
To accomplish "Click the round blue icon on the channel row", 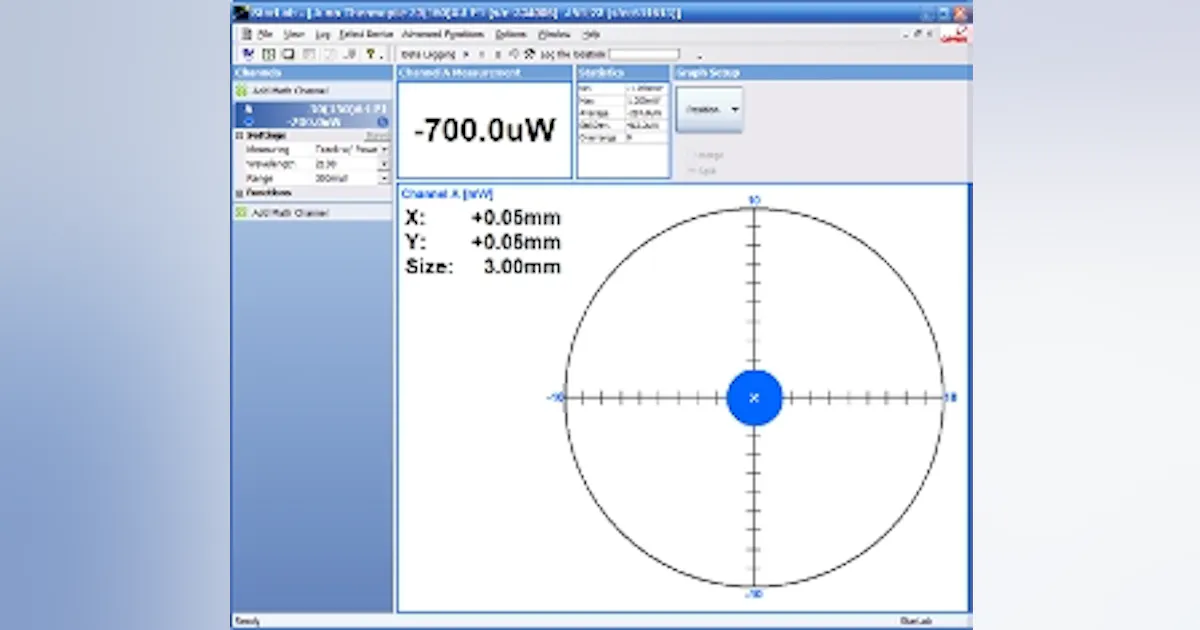I will coord(382,121).
